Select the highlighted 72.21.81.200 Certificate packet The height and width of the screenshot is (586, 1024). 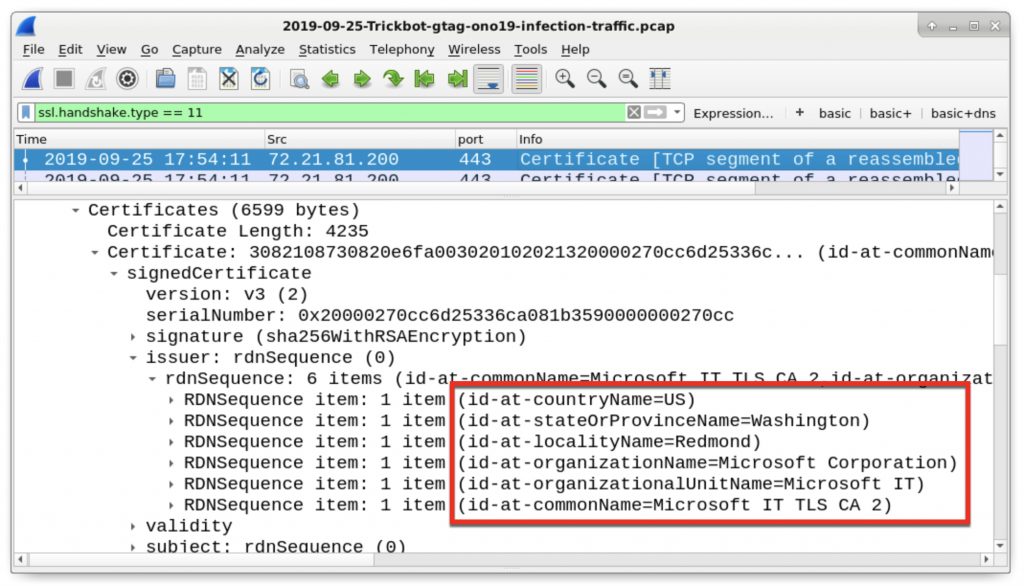tap(487, 159)
